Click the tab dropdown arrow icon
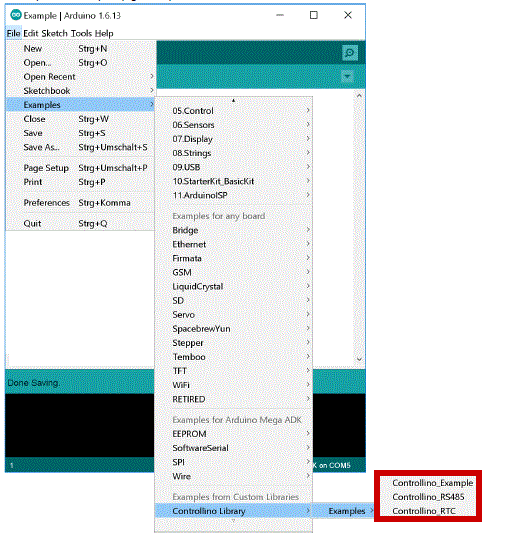Viewport: 506px width, 533px height. [x=347, y=76]
